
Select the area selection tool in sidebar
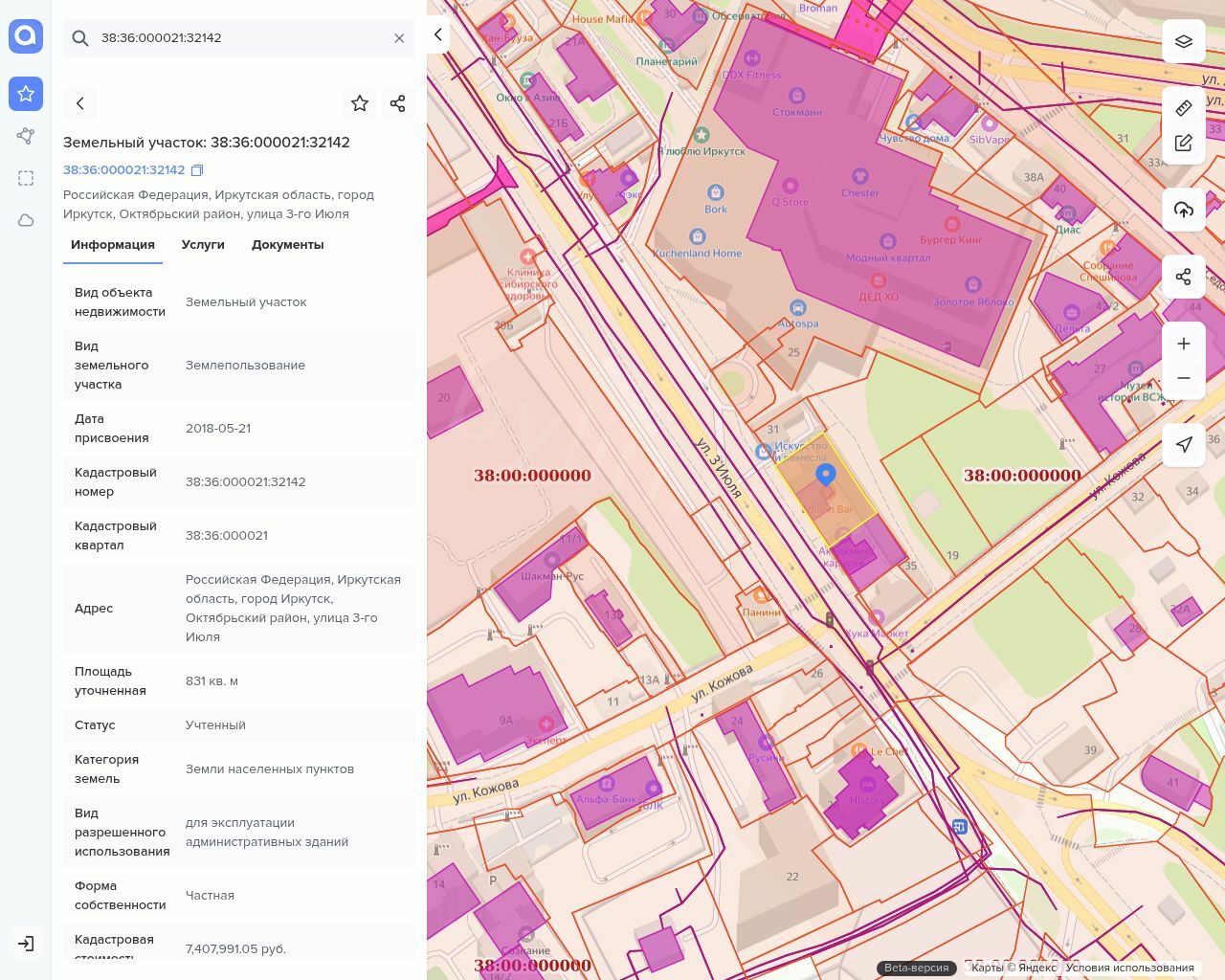click(x=26, y=178)
